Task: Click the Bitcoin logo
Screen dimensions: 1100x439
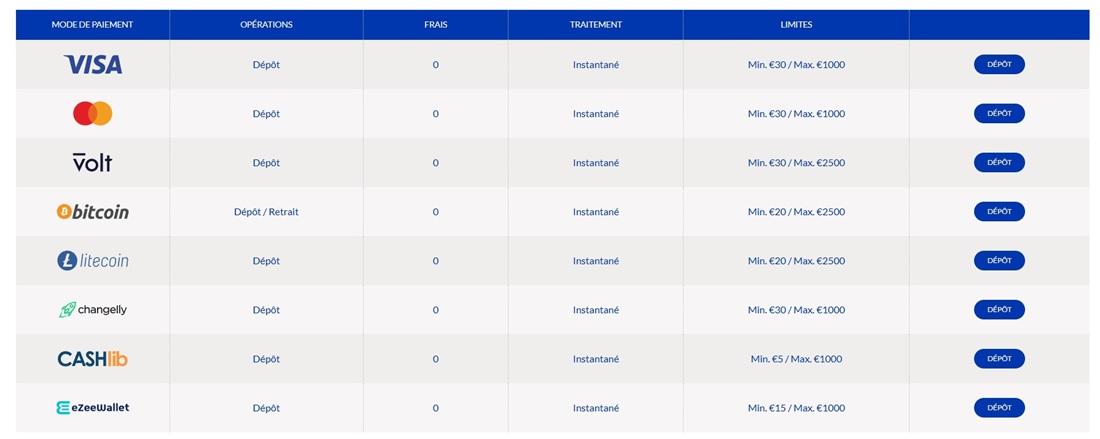Action: point(93,212)
